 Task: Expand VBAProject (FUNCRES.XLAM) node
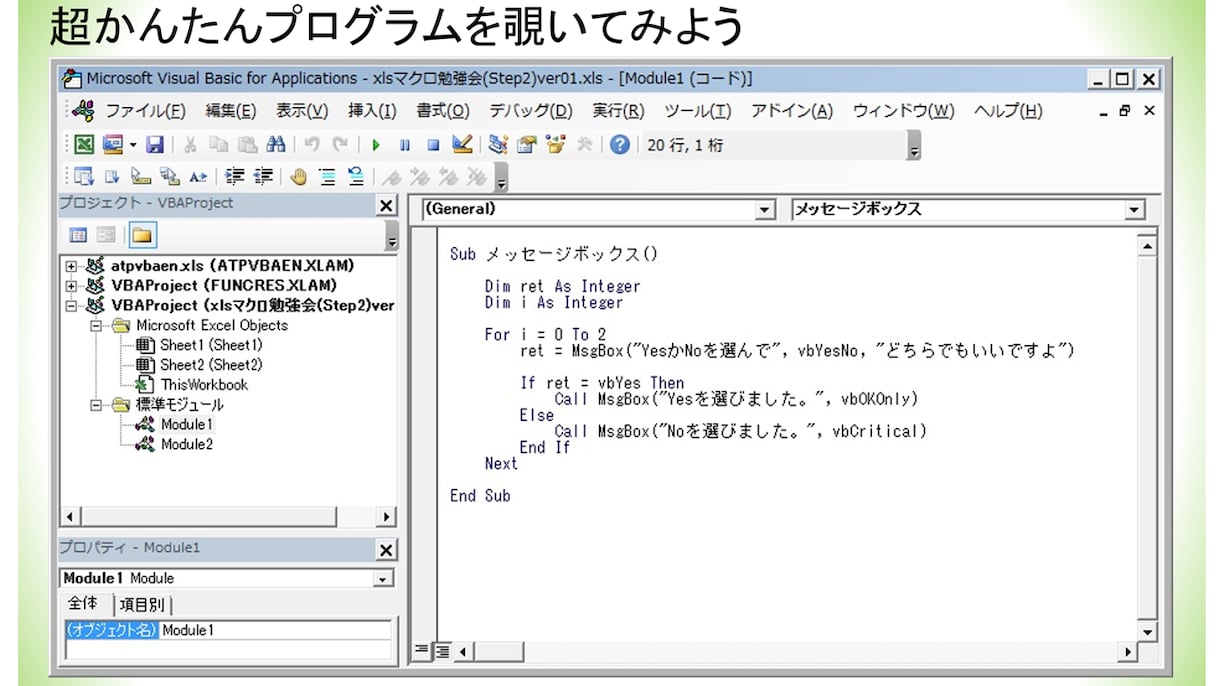point(71,286)
